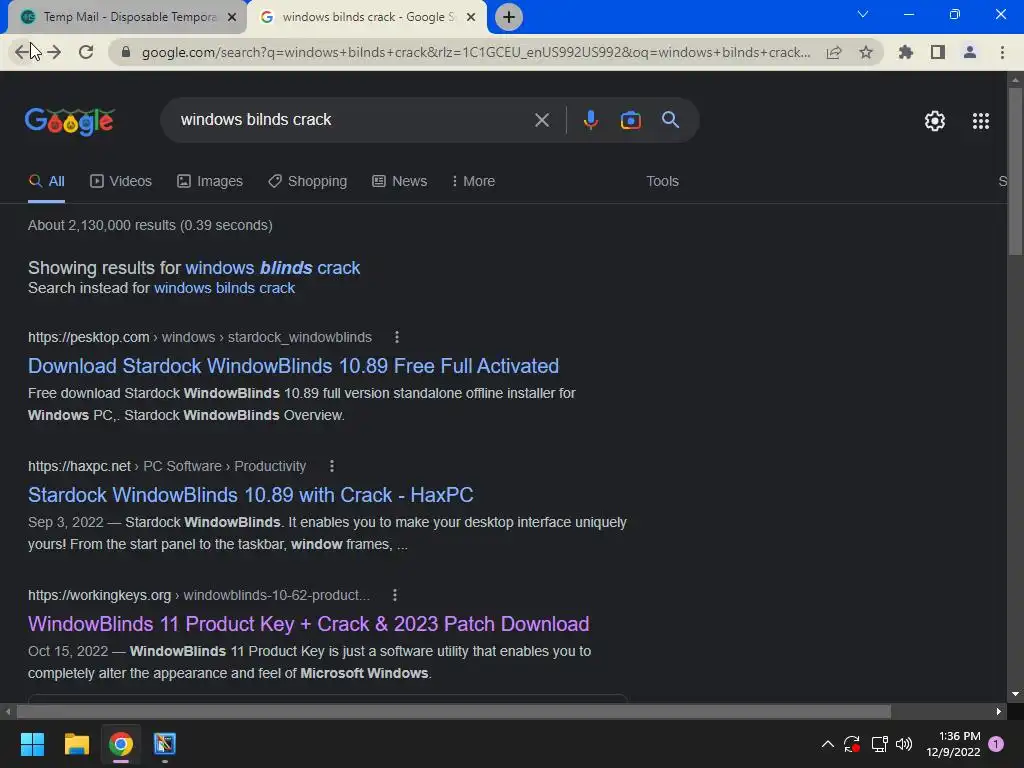The width and height of the screenshot is (1024, 768).
Task: Close the windows bilnds crack tab
Action: (x=471, y=17)
